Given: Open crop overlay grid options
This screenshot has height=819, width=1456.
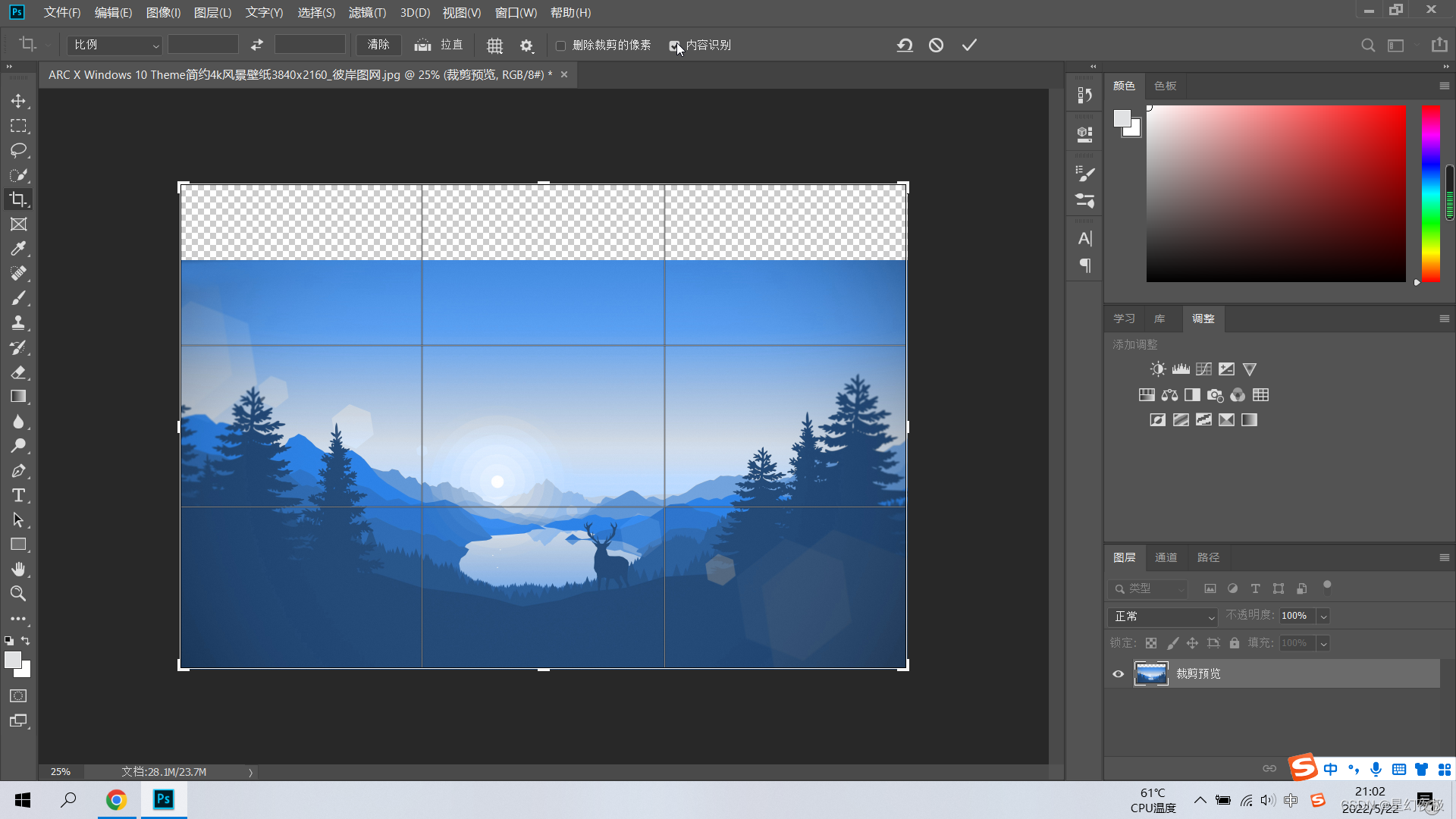Looking at the screenshot, I should coord(495,45).
